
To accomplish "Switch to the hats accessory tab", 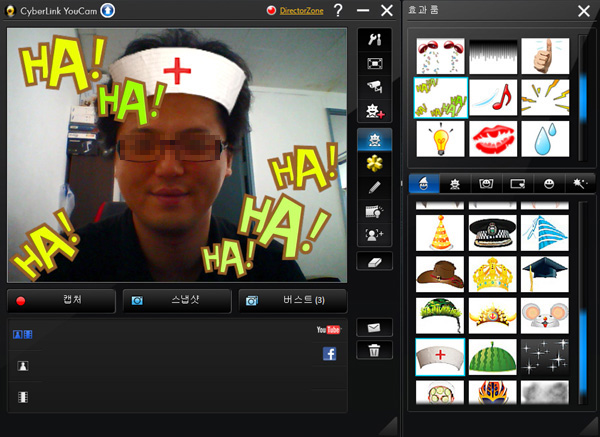I will click(x=424, y=184).
